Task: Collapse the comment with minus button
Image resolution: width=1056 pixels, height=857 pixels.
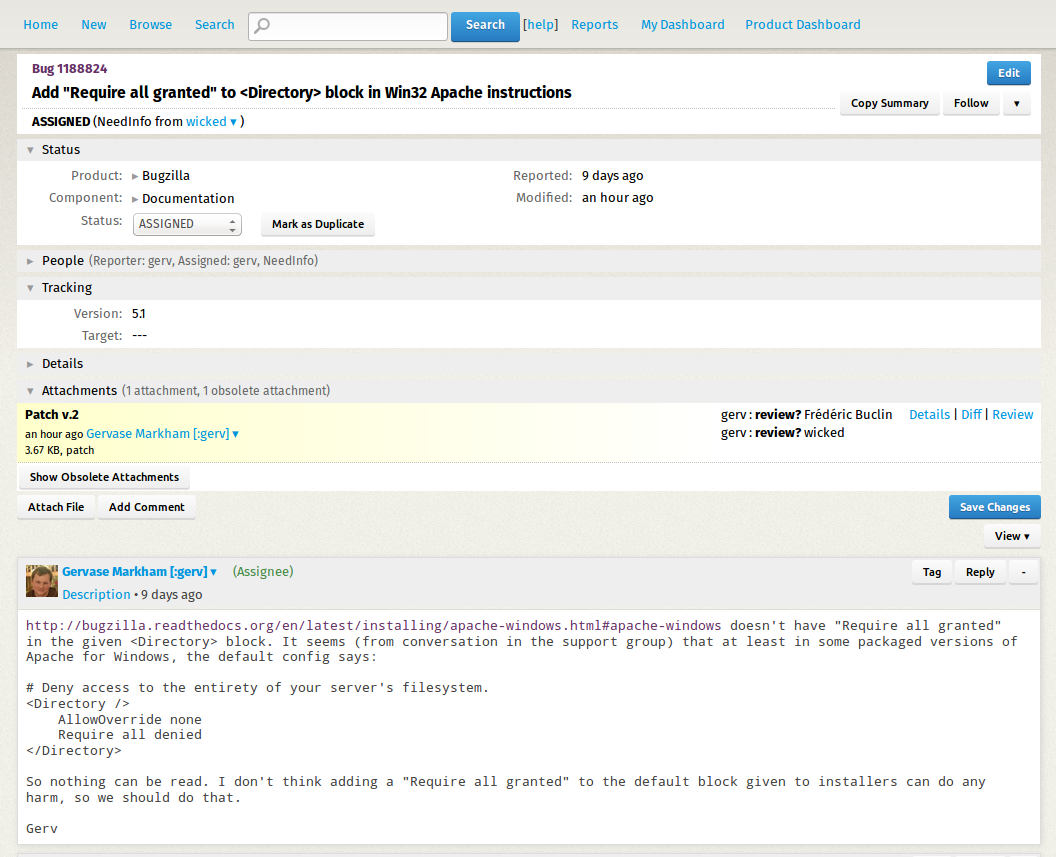Action: click(x=1023, y=572)
